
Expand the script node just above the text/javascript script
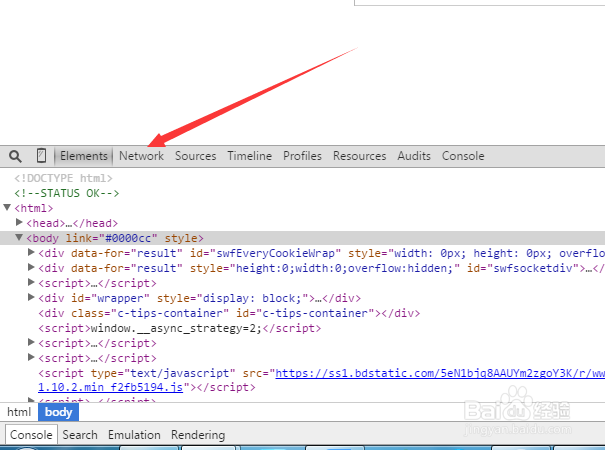(31, 357)
